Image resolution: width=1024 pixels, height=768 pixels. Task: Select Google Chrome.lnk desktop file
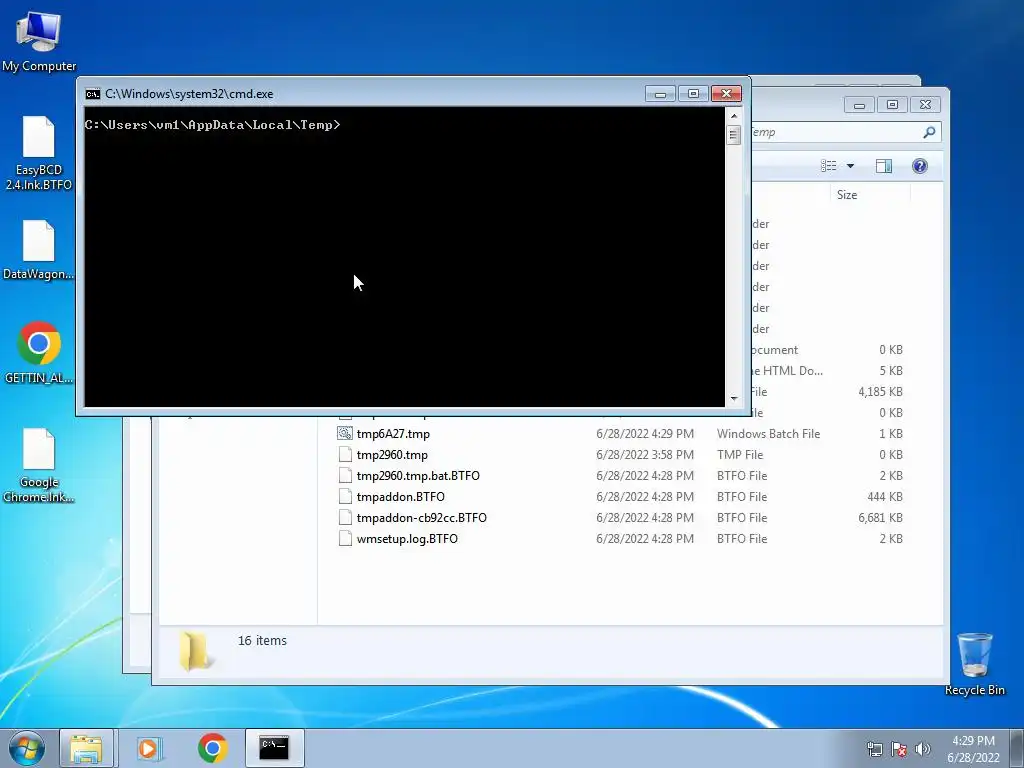coord(39,466)
